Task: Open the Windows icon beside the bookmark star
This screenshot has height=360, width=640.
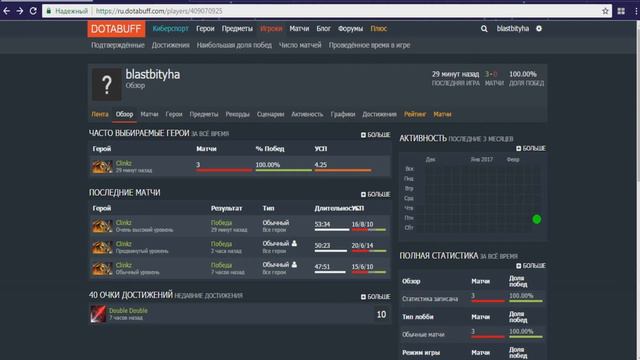Action: pyautogui.click(x=621, y=11)
